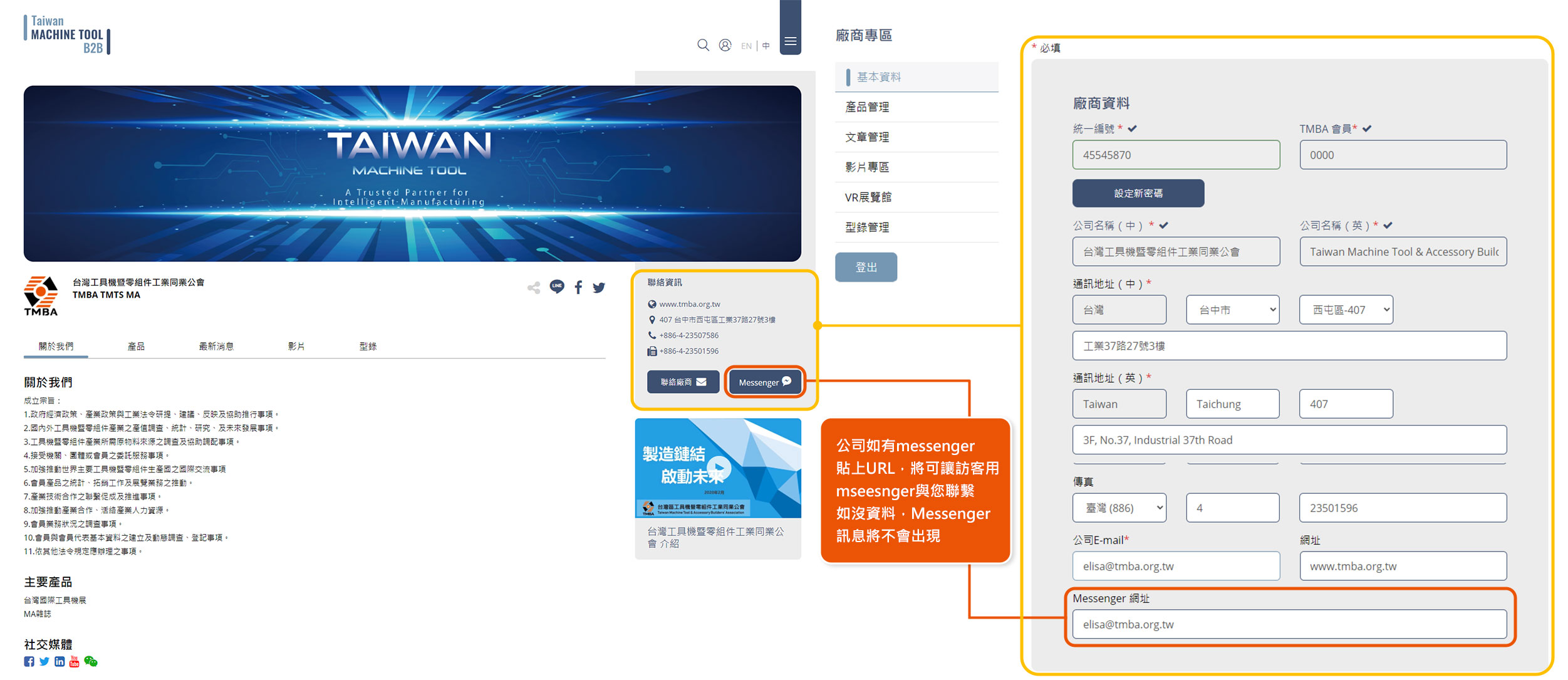Focus the 407 English postal code field

click(x=1346, y=404)
